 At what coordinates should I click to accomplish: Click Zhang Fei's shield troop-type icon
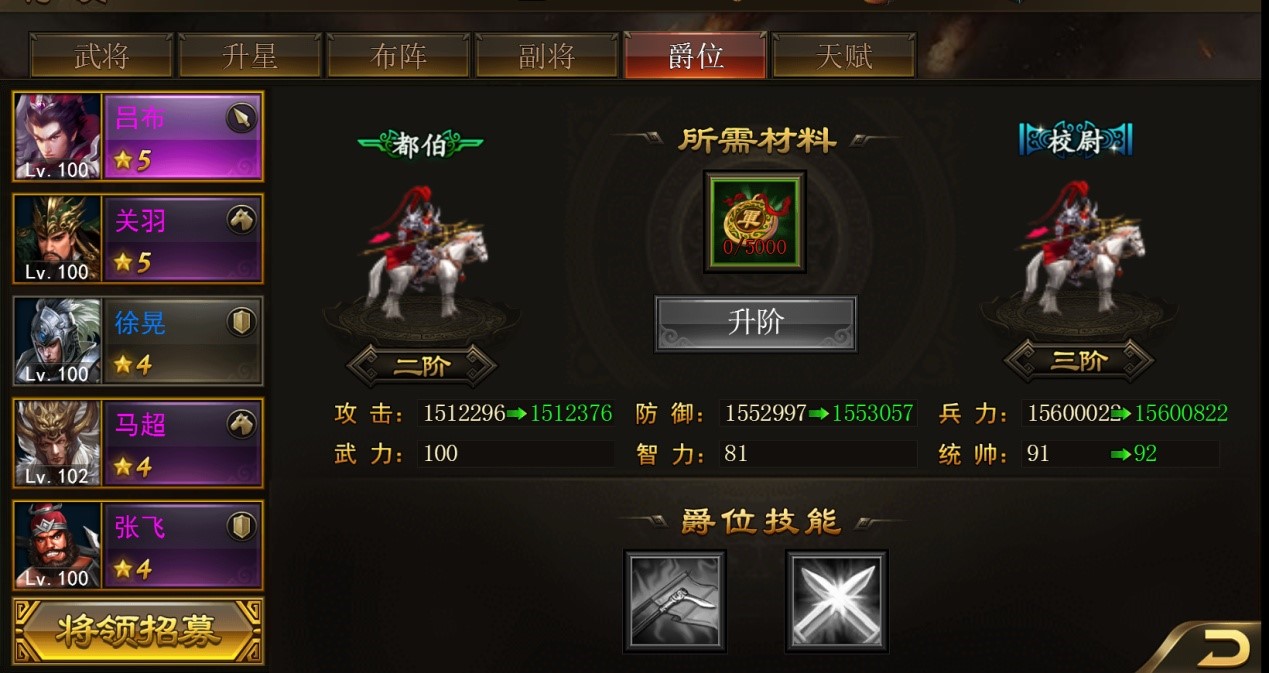(241, 526)
